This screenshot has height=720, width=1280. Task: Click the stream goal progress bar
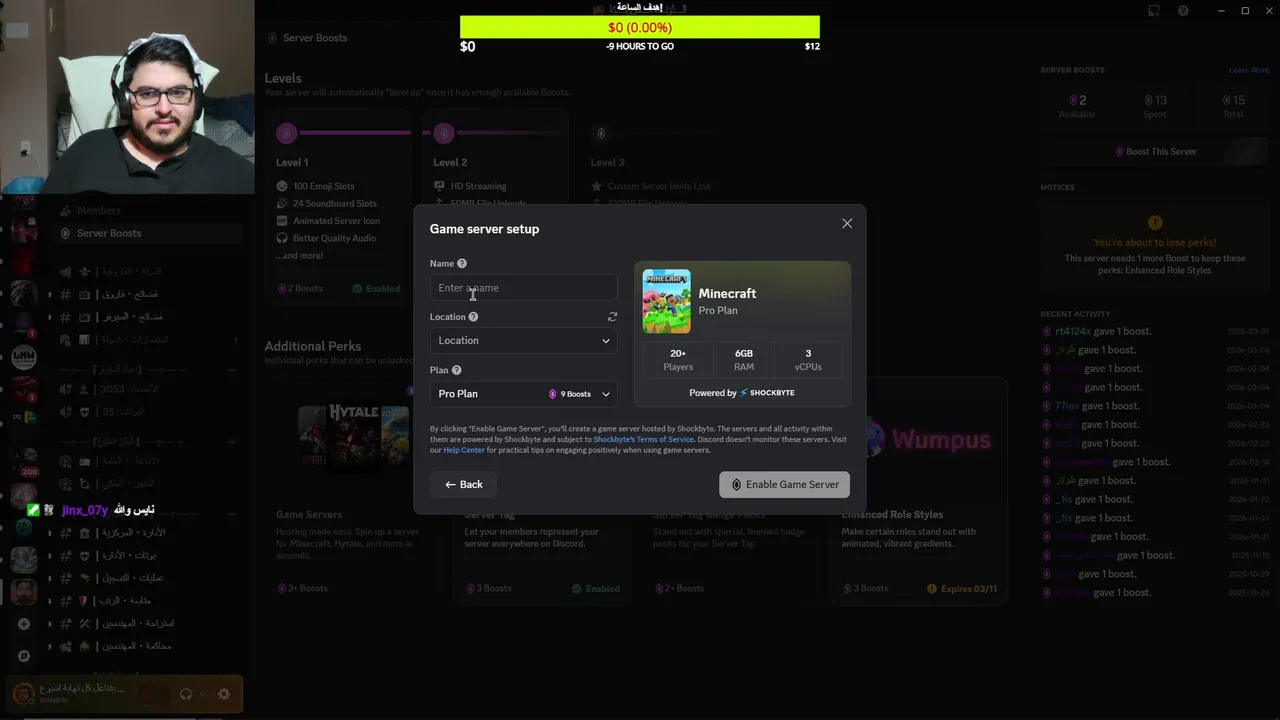pyautogui.click(x=640, y=28)
